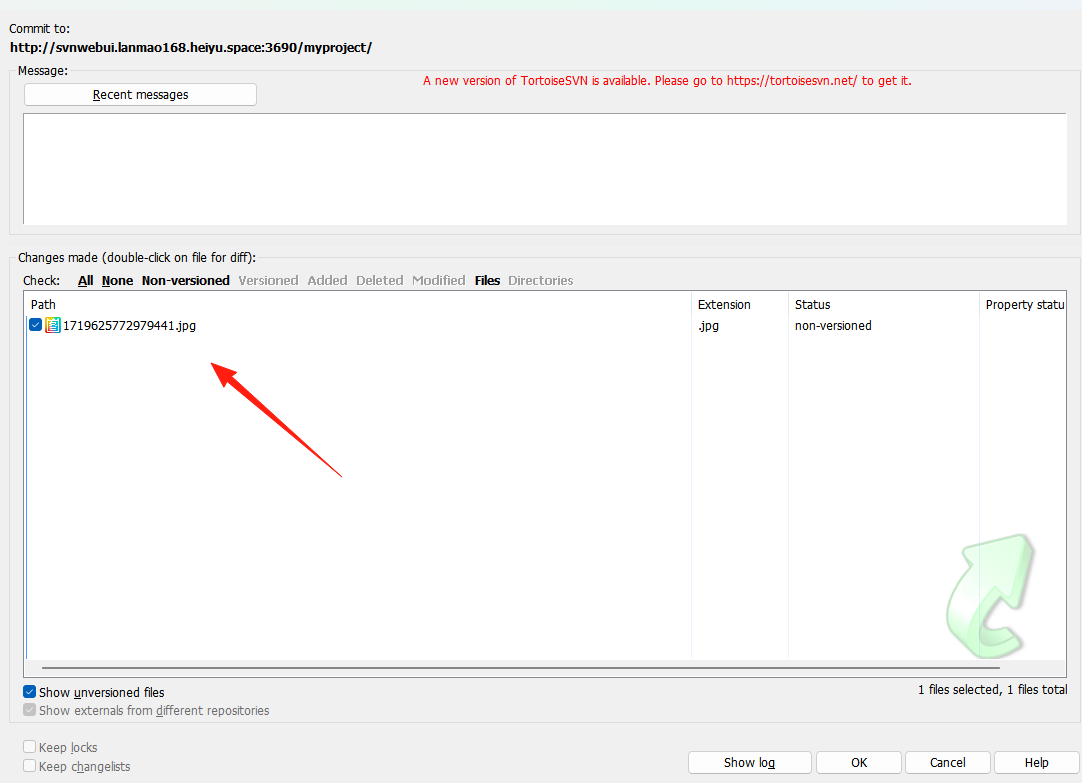
Task: Open the Recent messages list
Action: [140, 95]
